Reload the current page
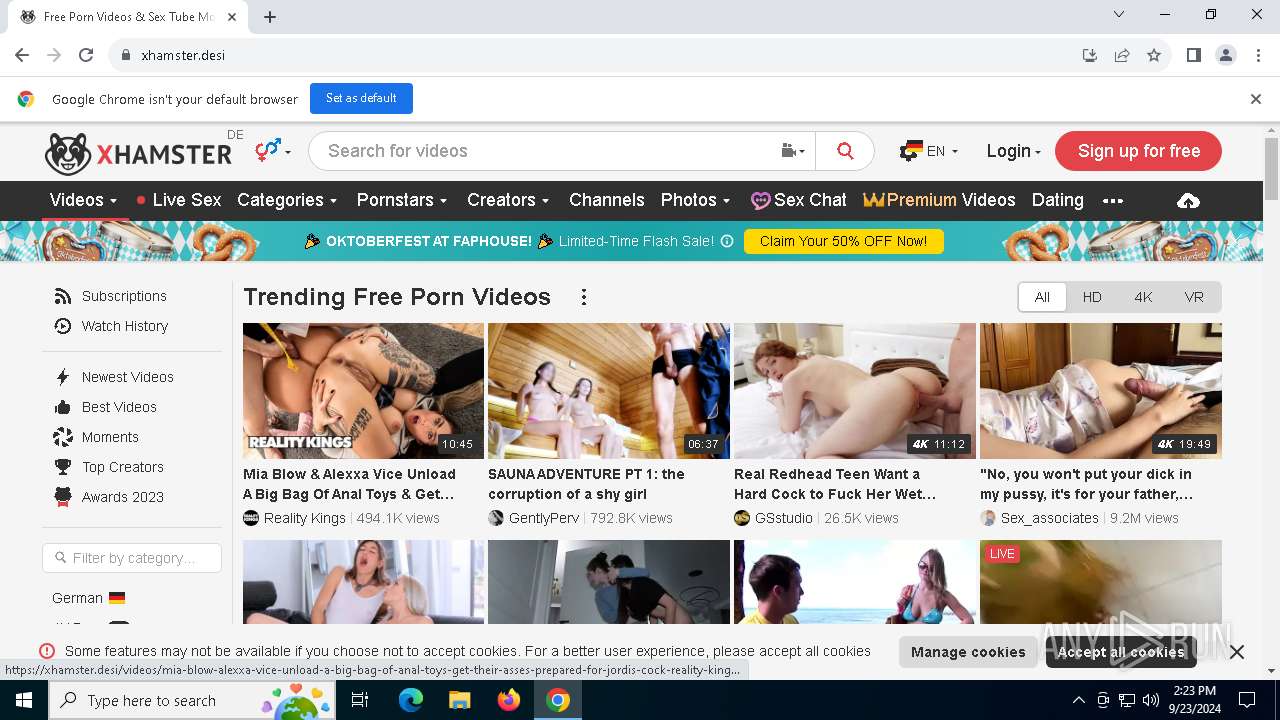 (86, 55)
